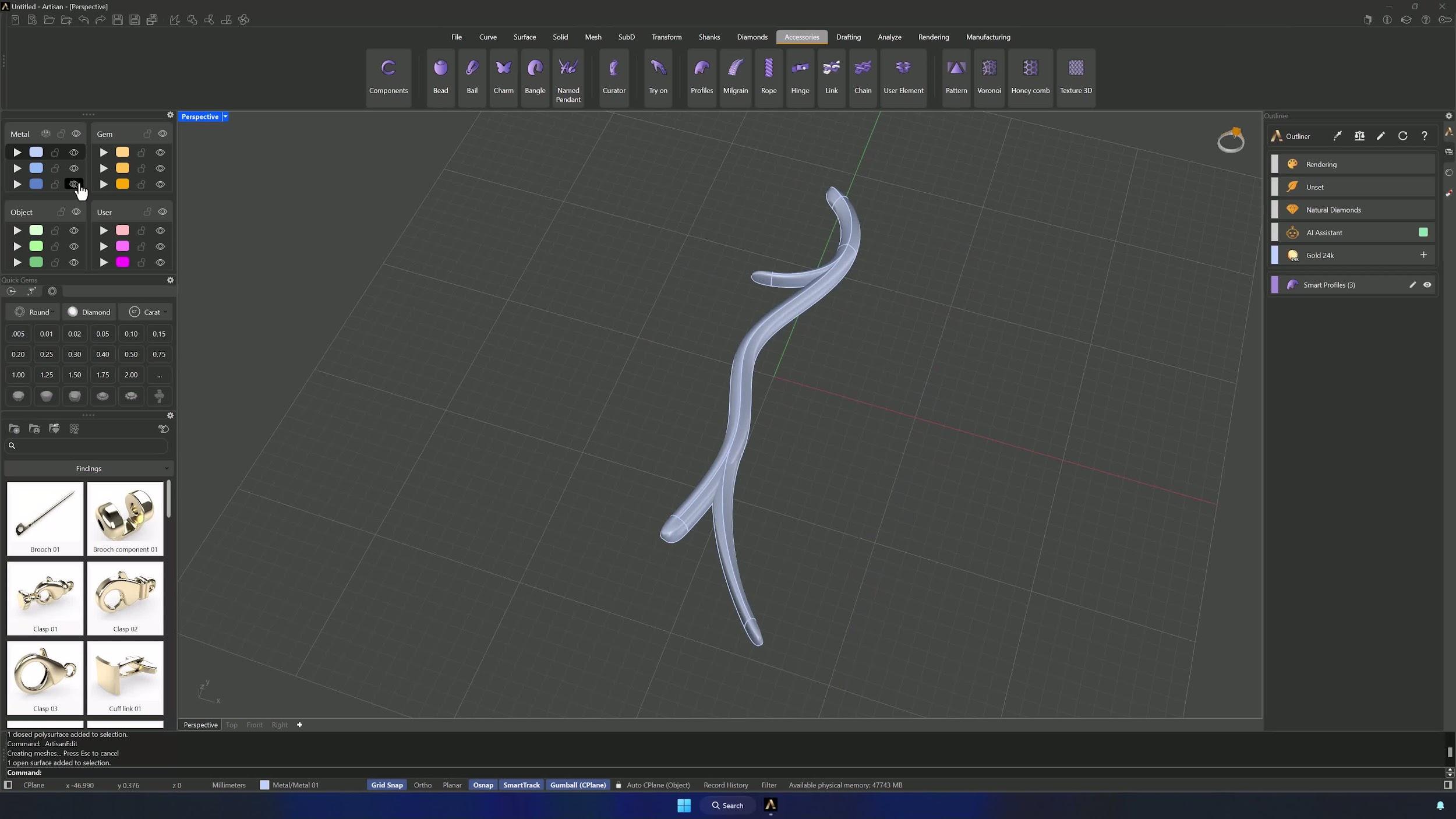Open the Diamonds ribbon tab
This screenshot has width=1456, height=819.
click(752, 37)
